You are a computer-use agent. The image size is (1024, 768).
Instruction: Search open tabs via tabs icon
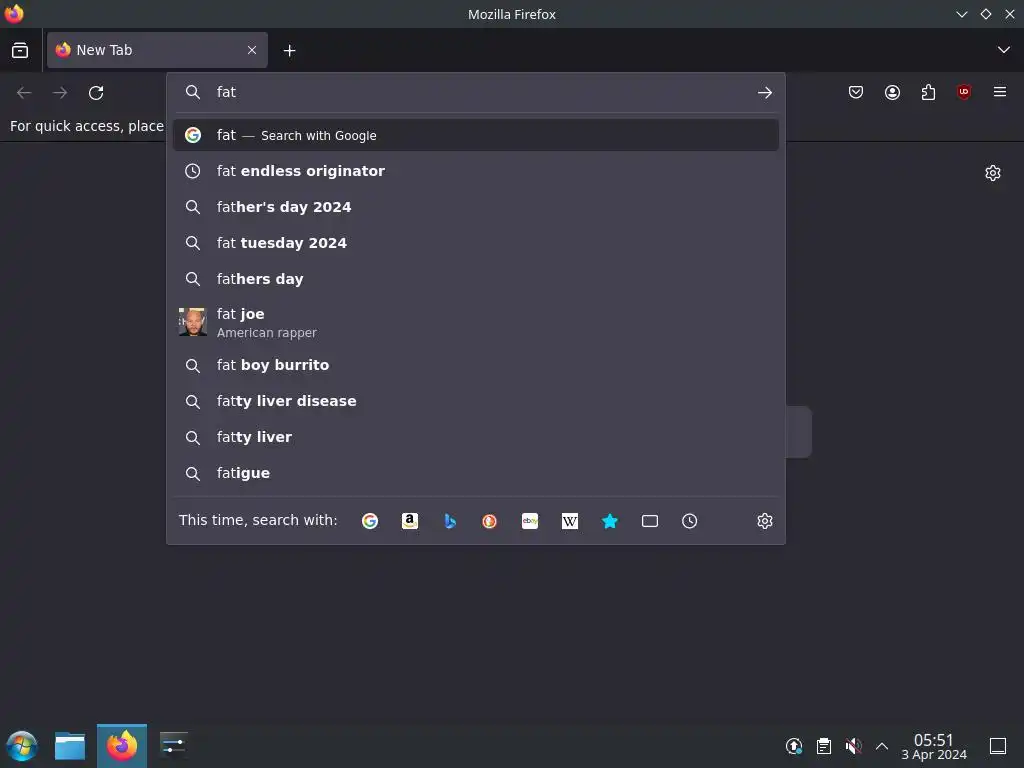(650, 520)
